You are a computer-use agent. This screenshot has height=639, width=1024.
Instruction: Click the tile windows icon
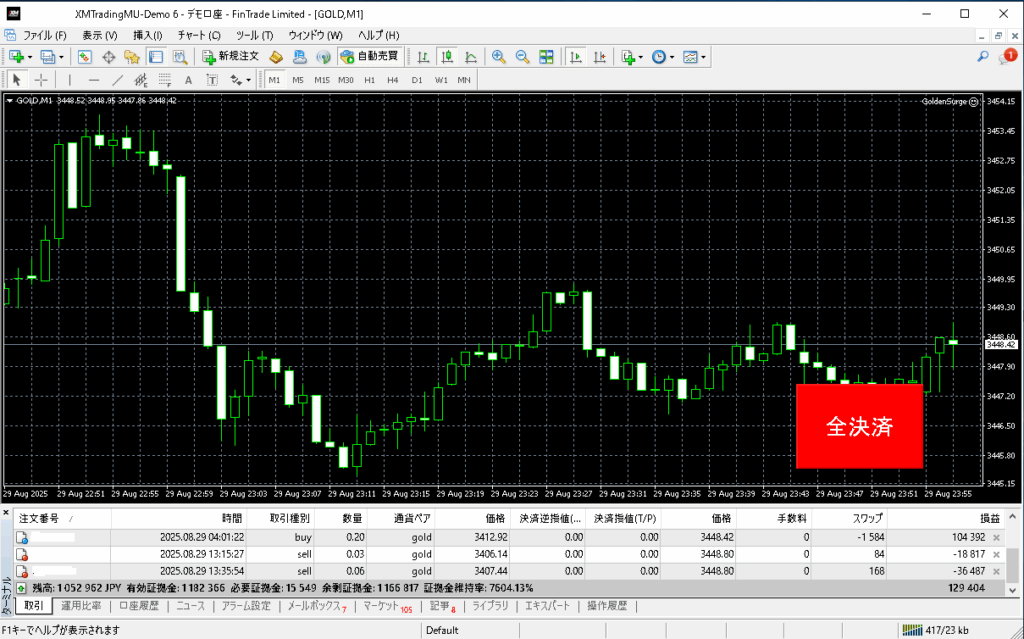[x=544, y=57]
